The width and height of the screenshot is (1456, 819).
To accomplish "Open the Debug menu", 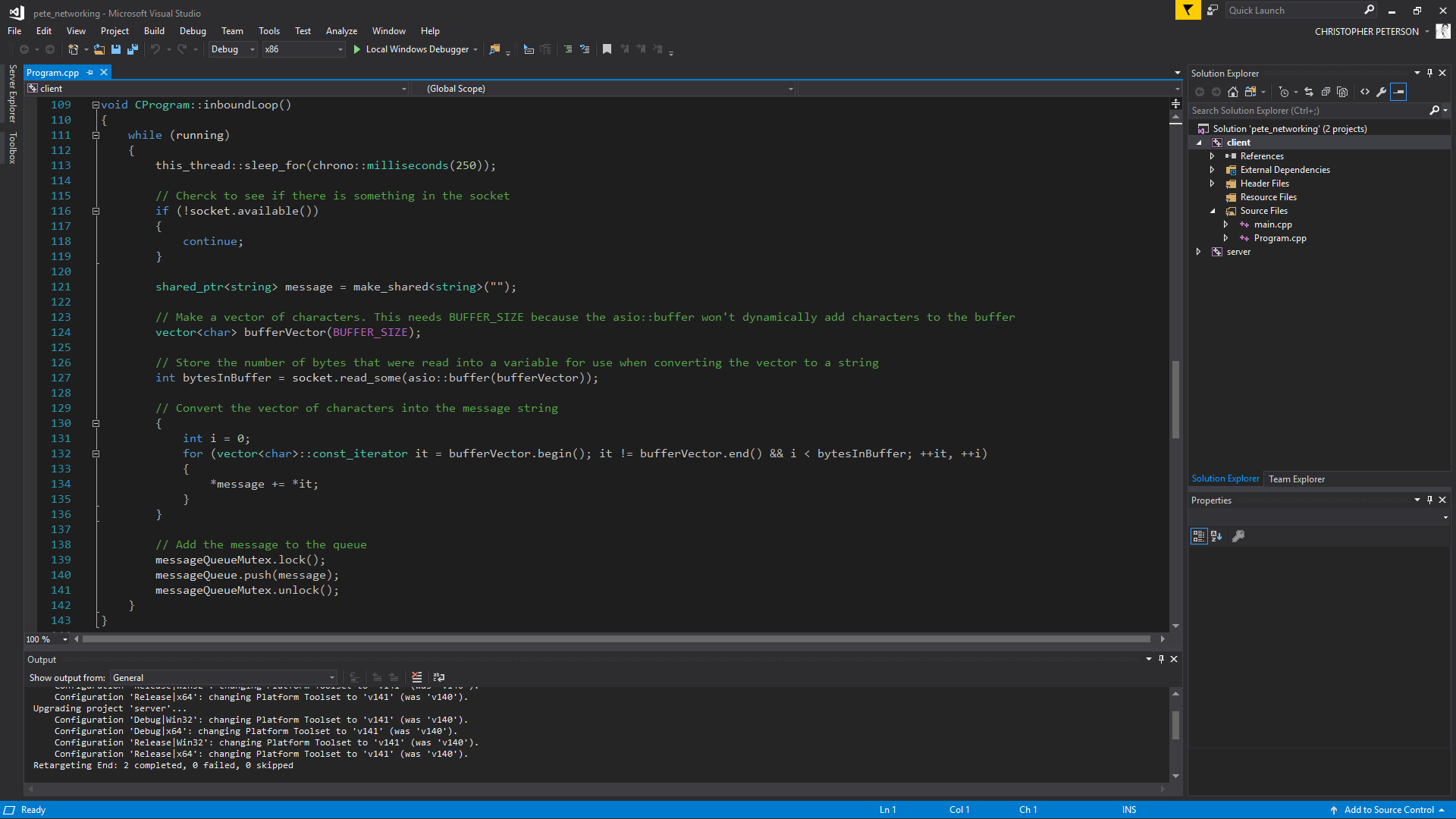I will pos(193,31).
